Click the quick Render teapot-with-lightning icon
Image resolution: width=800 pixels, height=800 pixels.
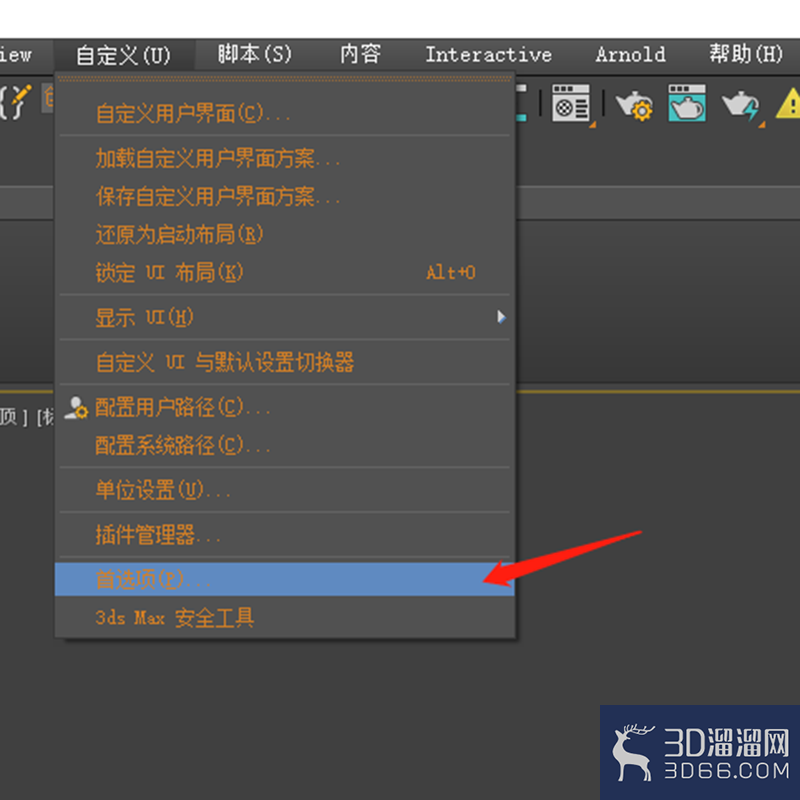point(742,106)
